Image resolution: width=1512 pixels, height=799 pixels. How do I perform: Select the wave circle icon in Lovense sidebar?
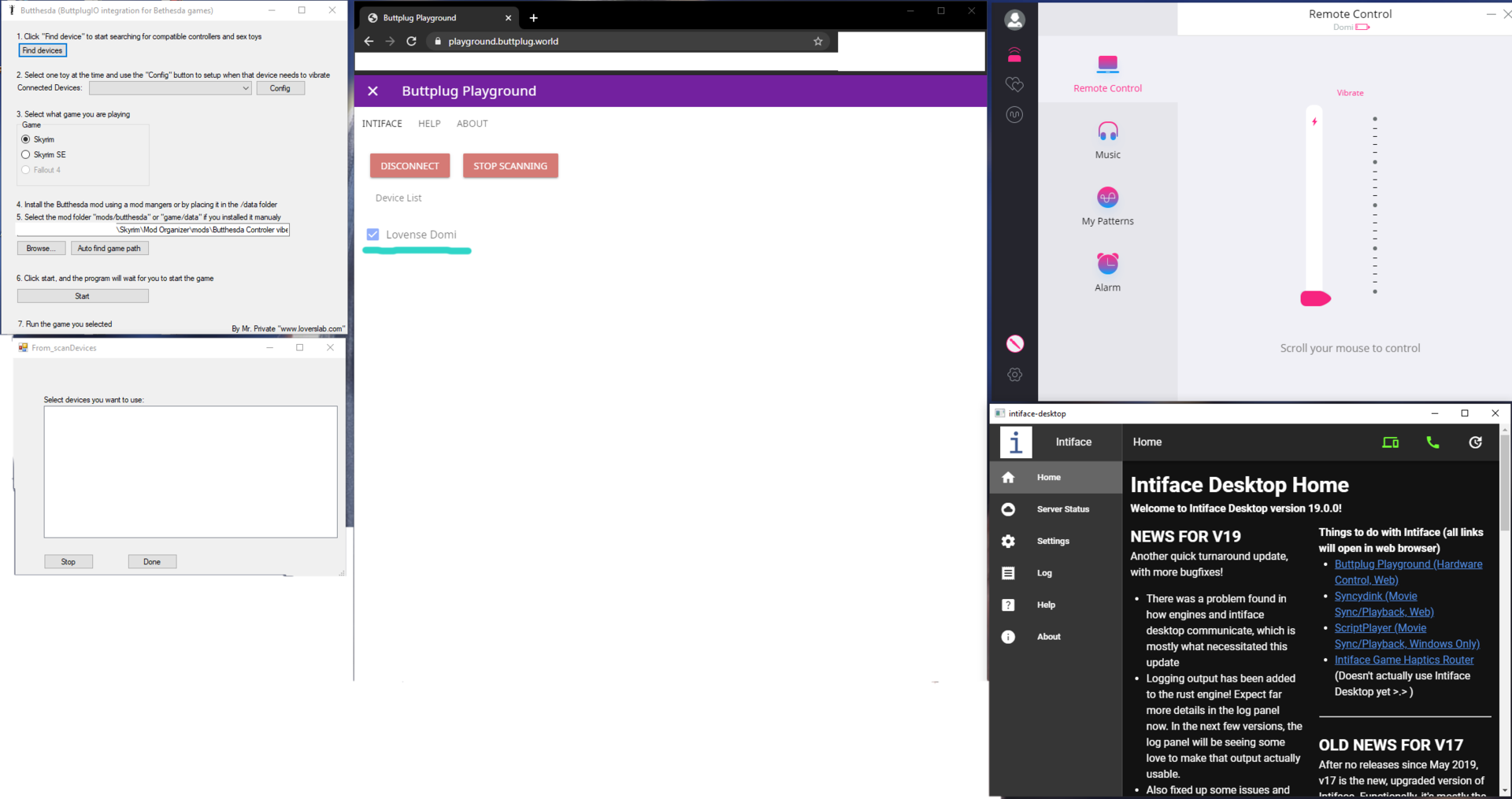(x=1014, y=115)
